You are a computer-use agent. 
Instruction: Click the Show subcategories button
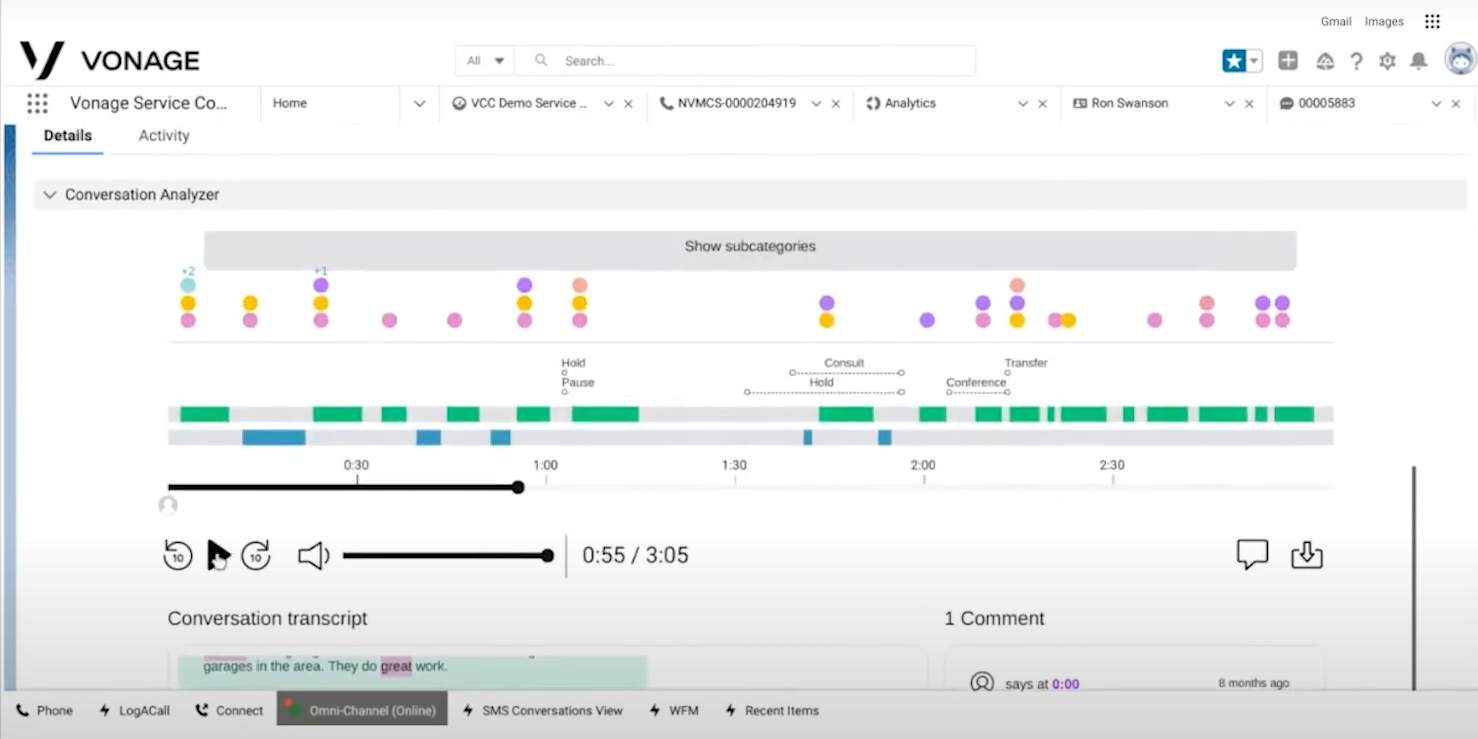point(750,250)
